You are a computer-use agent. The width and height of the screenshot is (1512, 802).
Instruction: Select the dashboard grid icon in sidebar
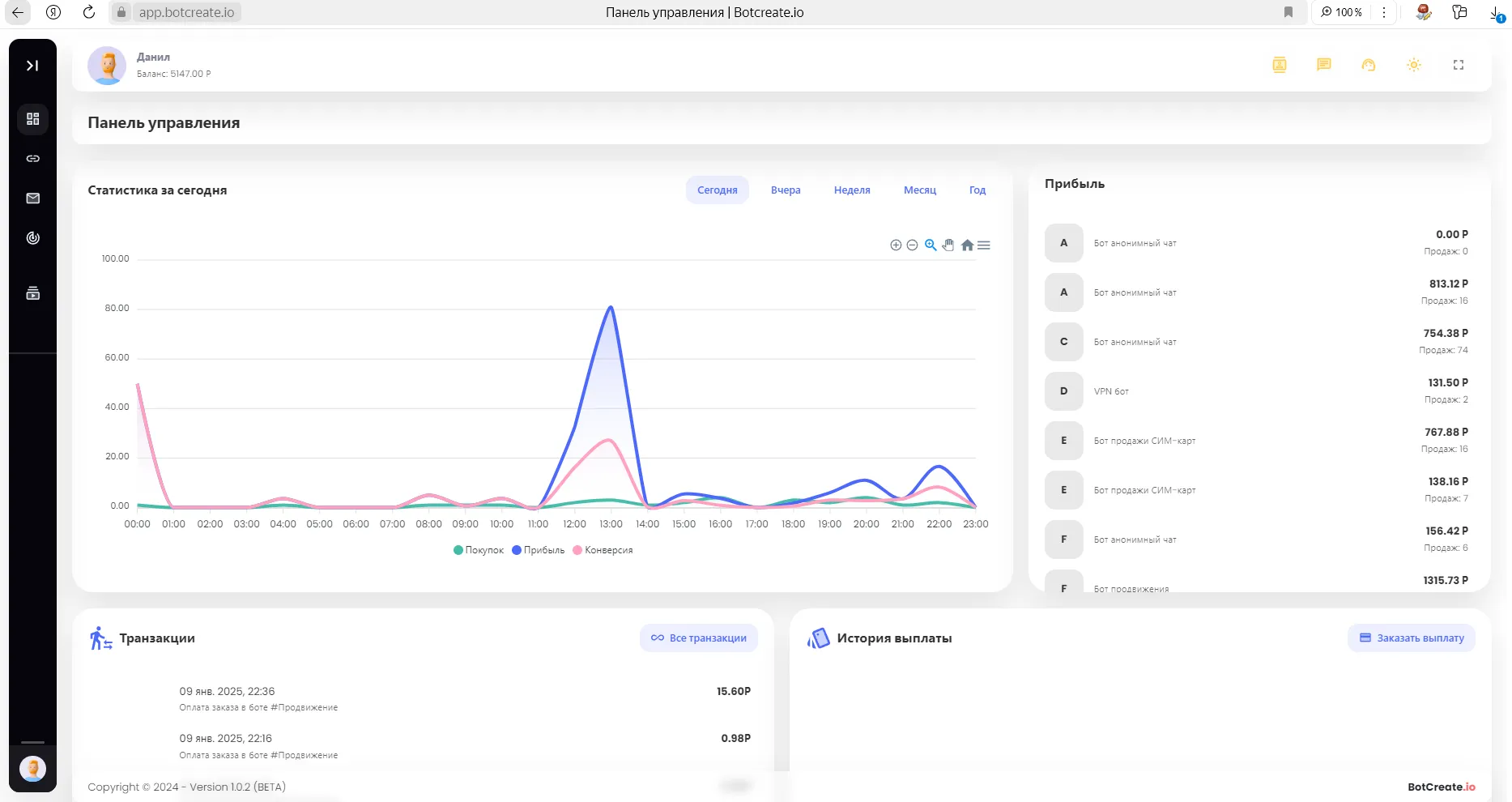pos(32,119)
